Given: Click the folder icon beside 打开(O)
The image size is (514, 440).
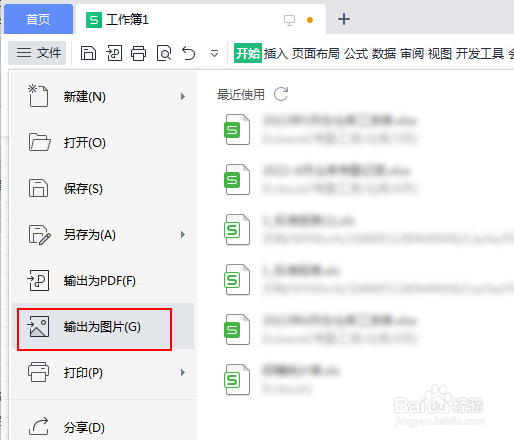Looking at the screenshot, I should point(39,142).
